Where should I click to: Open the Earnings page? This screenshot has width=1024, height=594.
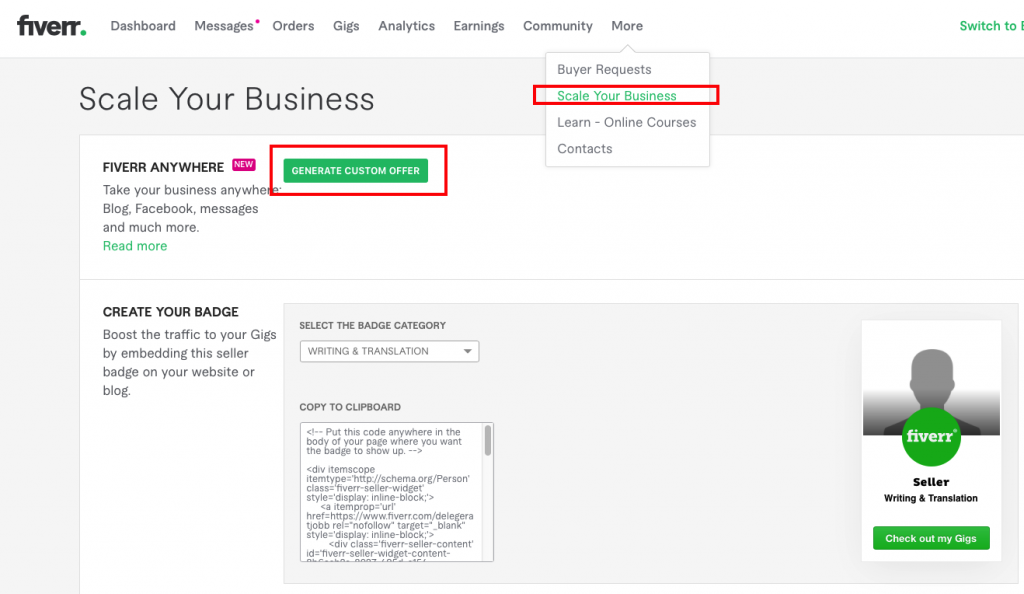(479, 26)
